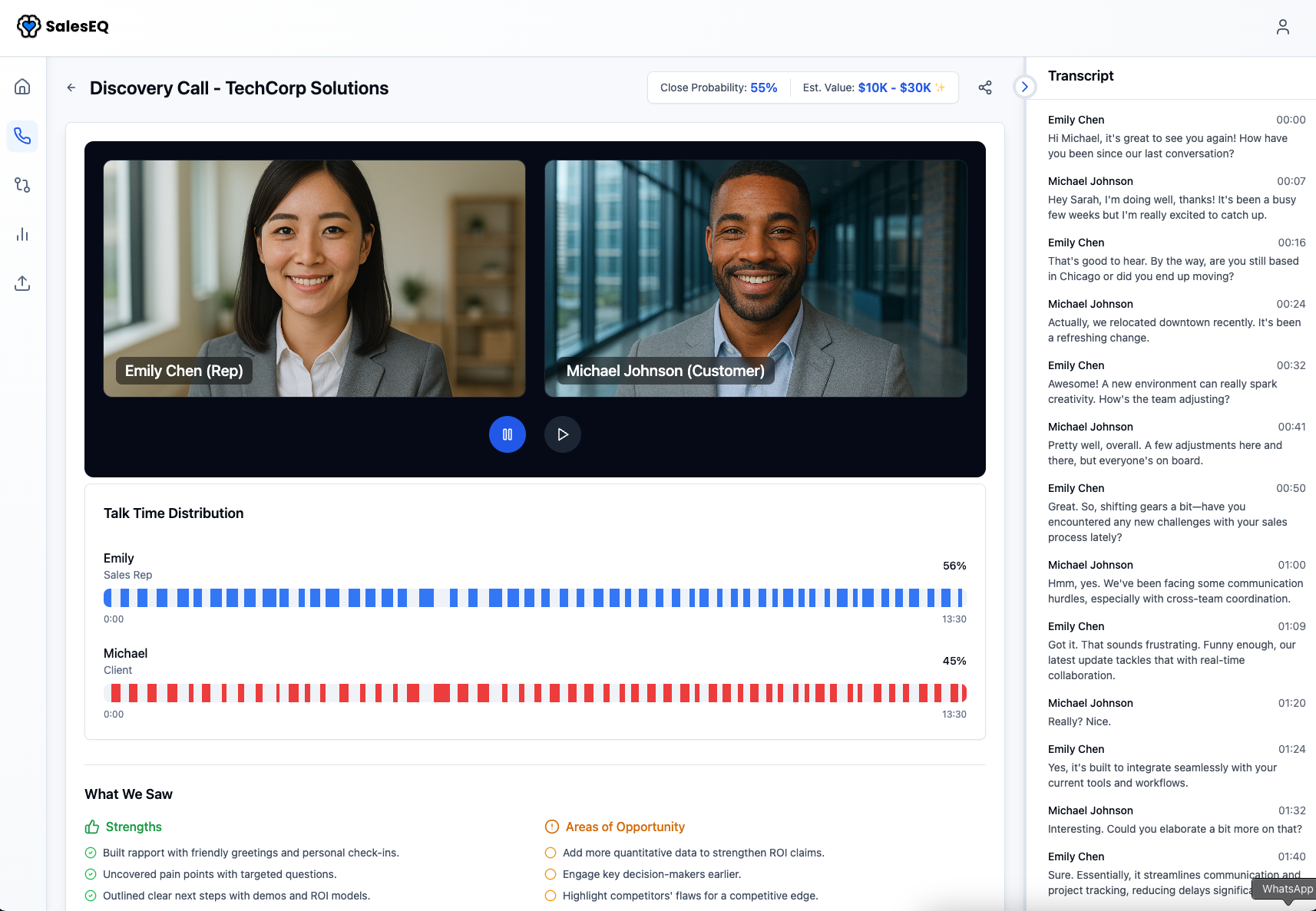Viewport: 1316px width, 911px height.
Task: Click the Transcript panel heading
Action: [x=1080, y=76]
